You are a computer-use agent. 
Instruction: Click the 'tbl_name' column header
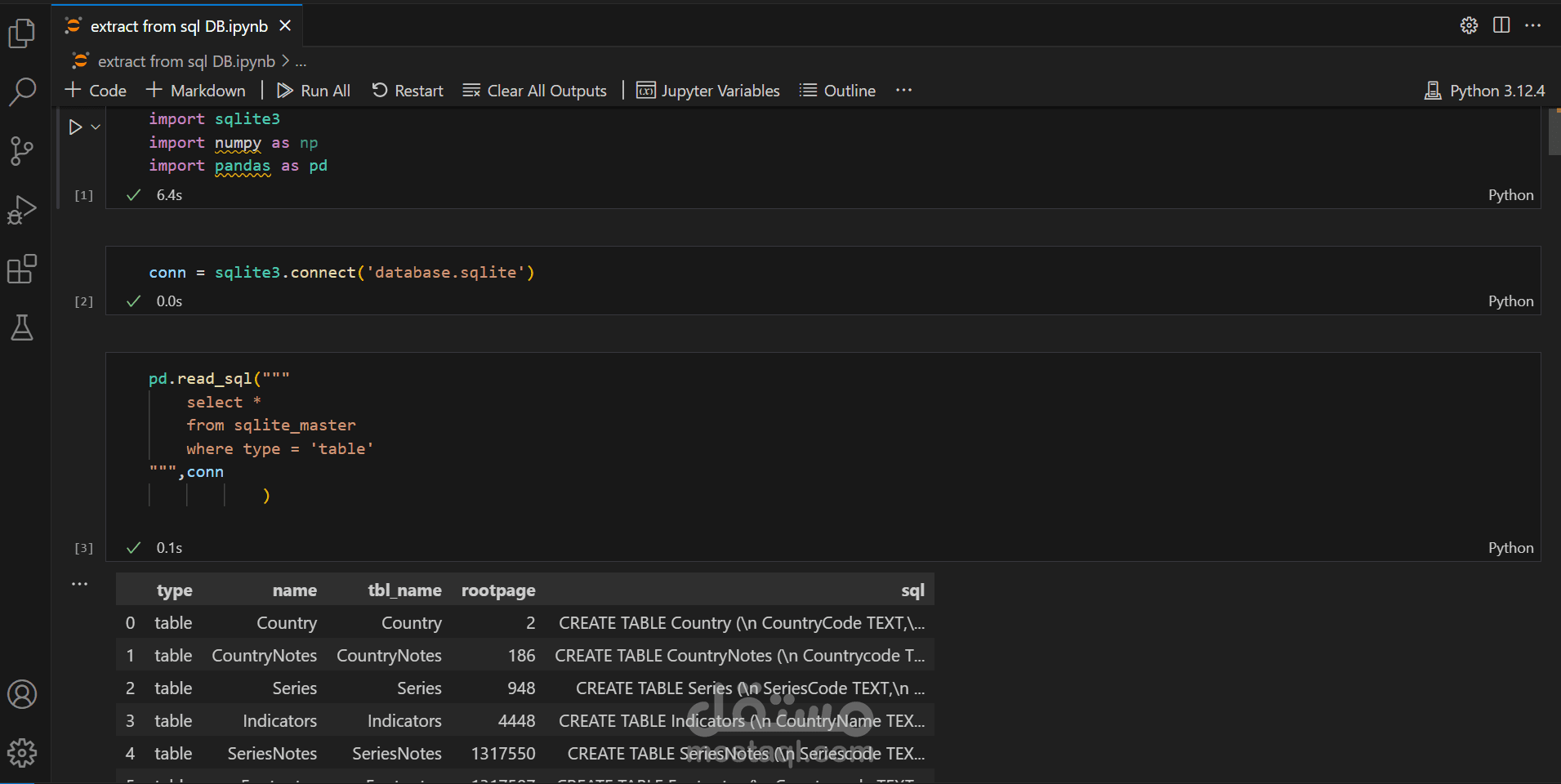404,590
